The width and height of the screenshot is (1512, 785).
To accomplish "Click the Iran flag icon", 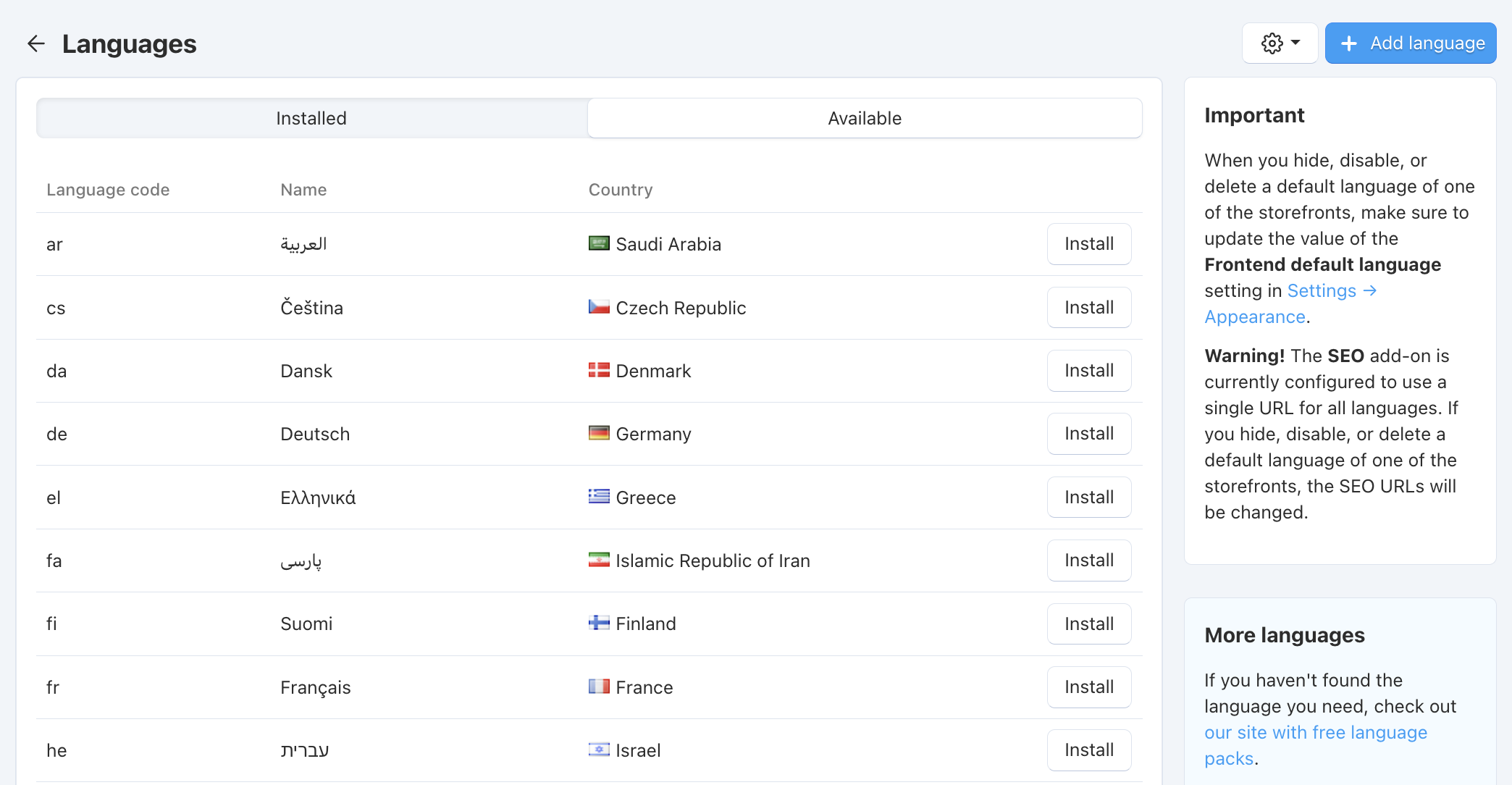I will 599,560.
